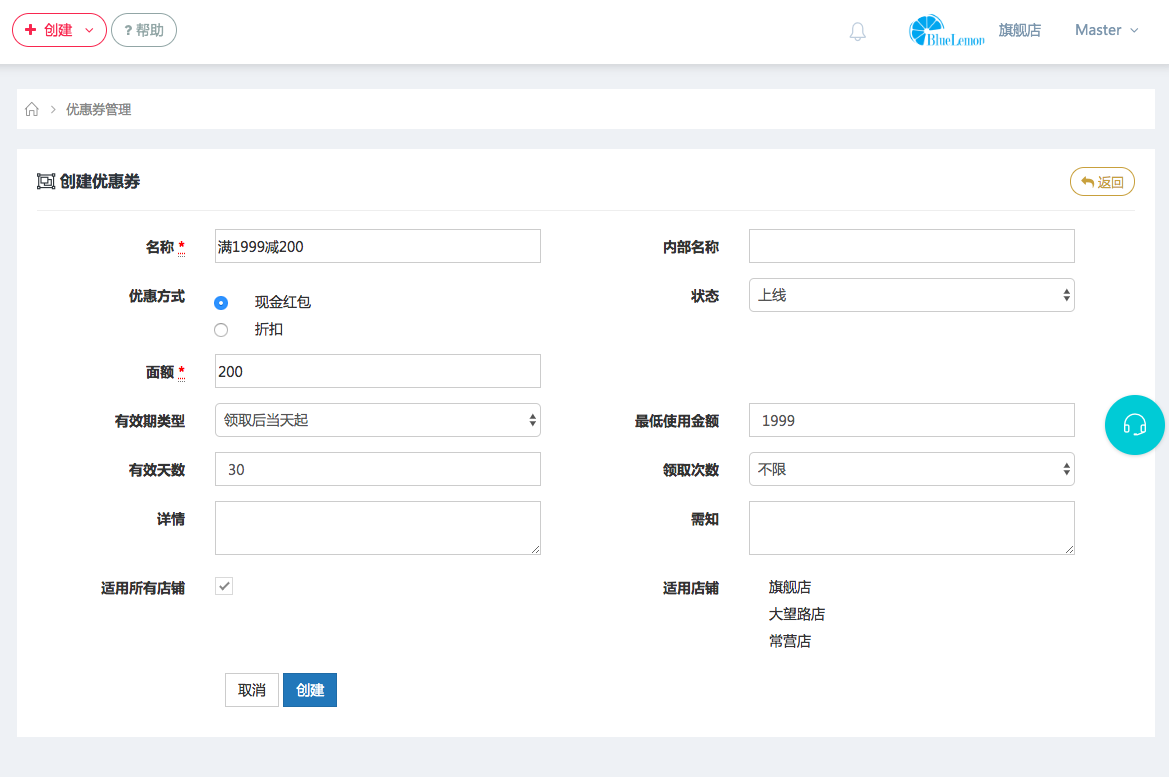Open the 状态 status dropdown
The image size is (1169, 777).
tap(911, 295)
